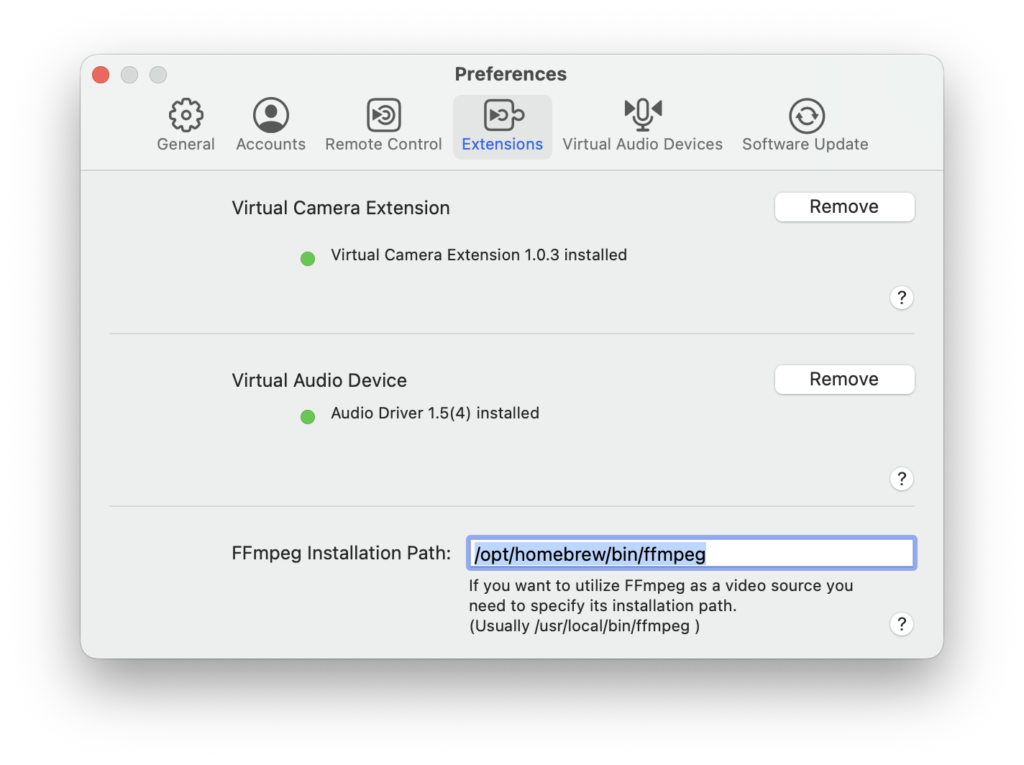Switch to the Accounts pane

click(x=271, y=126)
